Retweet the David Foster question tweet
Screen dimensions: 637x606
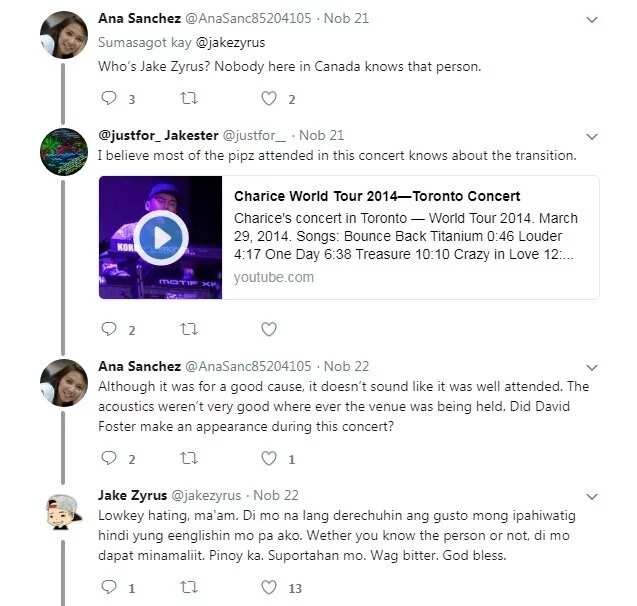[x=189, y=458]
